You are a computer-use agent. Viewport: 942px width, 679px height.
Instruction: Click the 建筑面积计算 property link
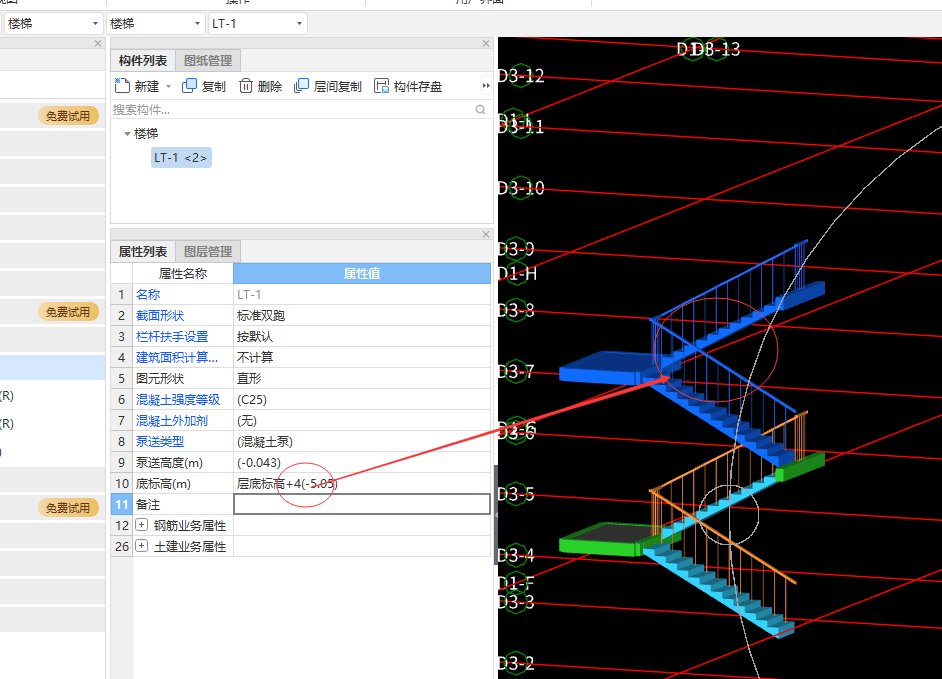(177, 358)
